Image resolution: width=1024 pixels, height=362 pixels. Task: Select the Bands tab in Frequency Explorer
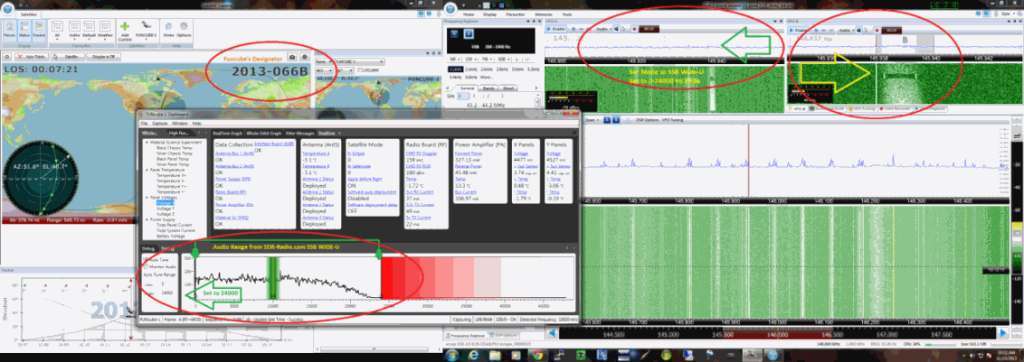(x=489, y=87)
